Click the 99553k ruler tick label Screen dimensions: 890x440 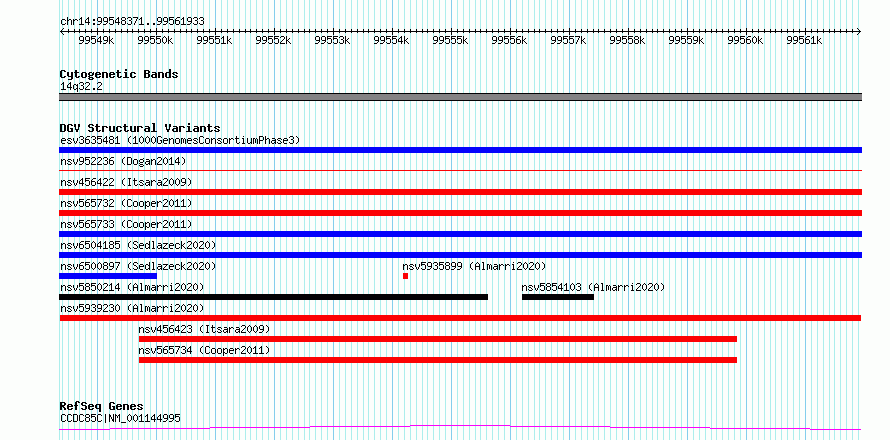point(333,40)
